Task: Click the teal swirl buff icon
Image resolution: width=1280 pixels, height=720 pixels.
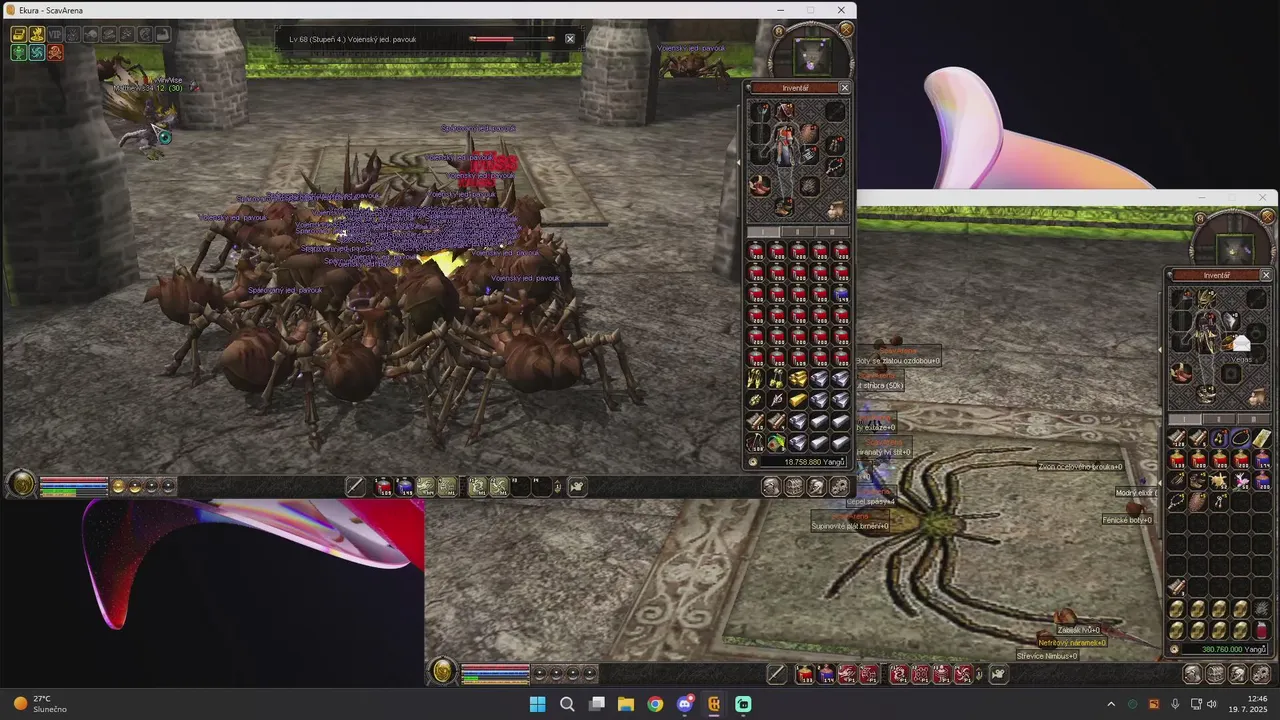Action: pyautogui.click(x=37, y=52)
